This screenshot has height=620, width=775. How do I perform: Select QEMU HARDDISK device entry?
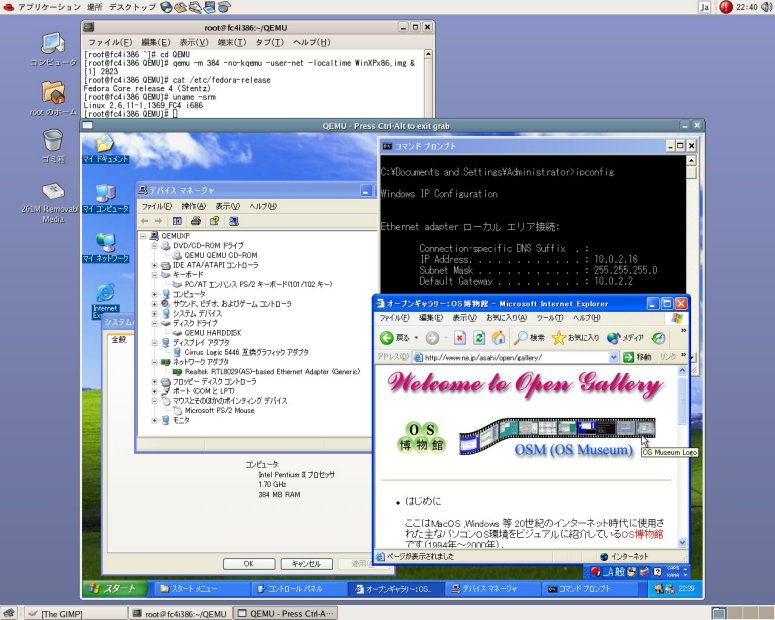pyautogui.click(x=213, y=333)
